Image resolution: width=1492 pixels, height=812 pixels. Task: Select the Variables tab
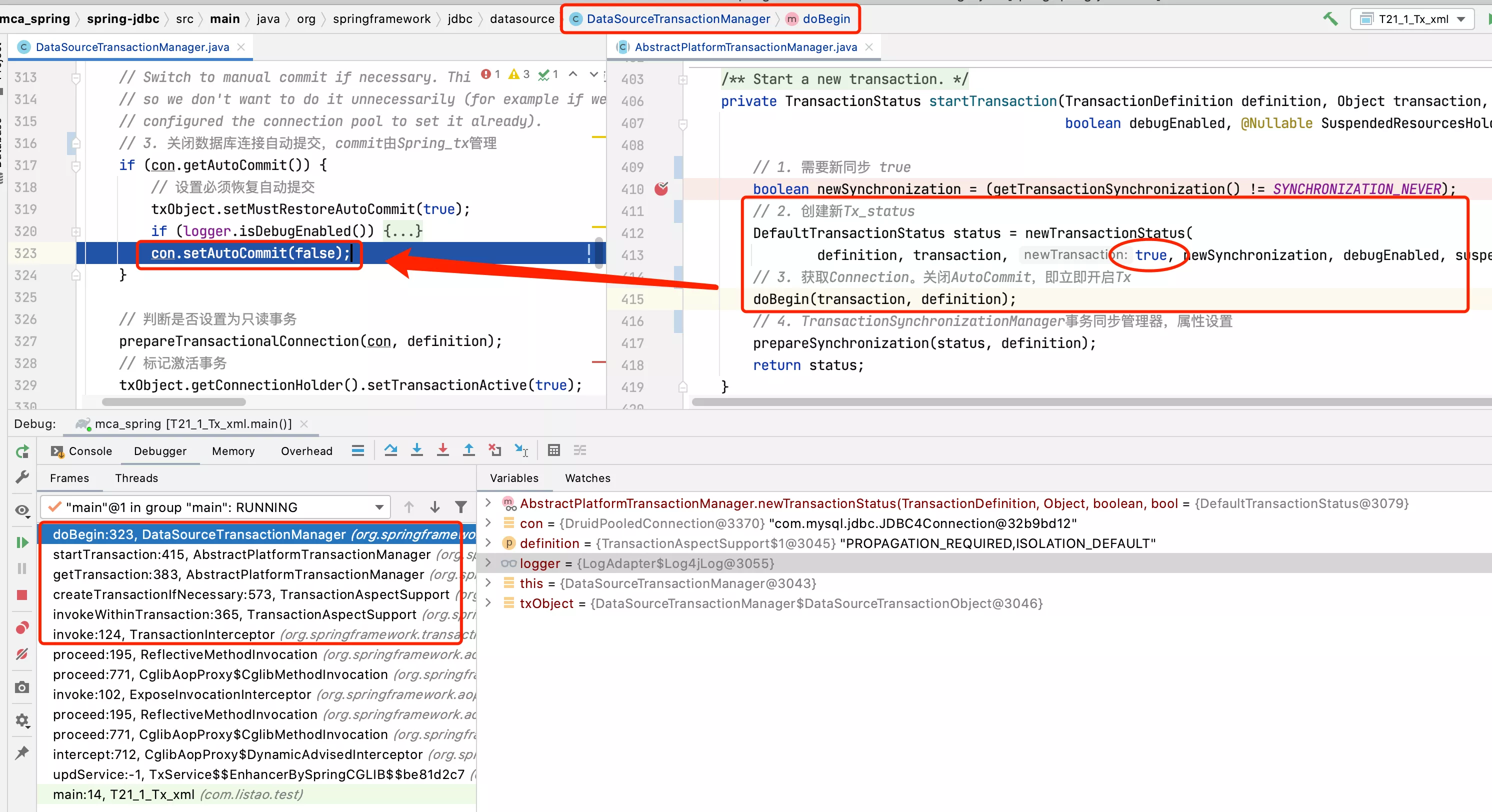(x=513, y=478)
